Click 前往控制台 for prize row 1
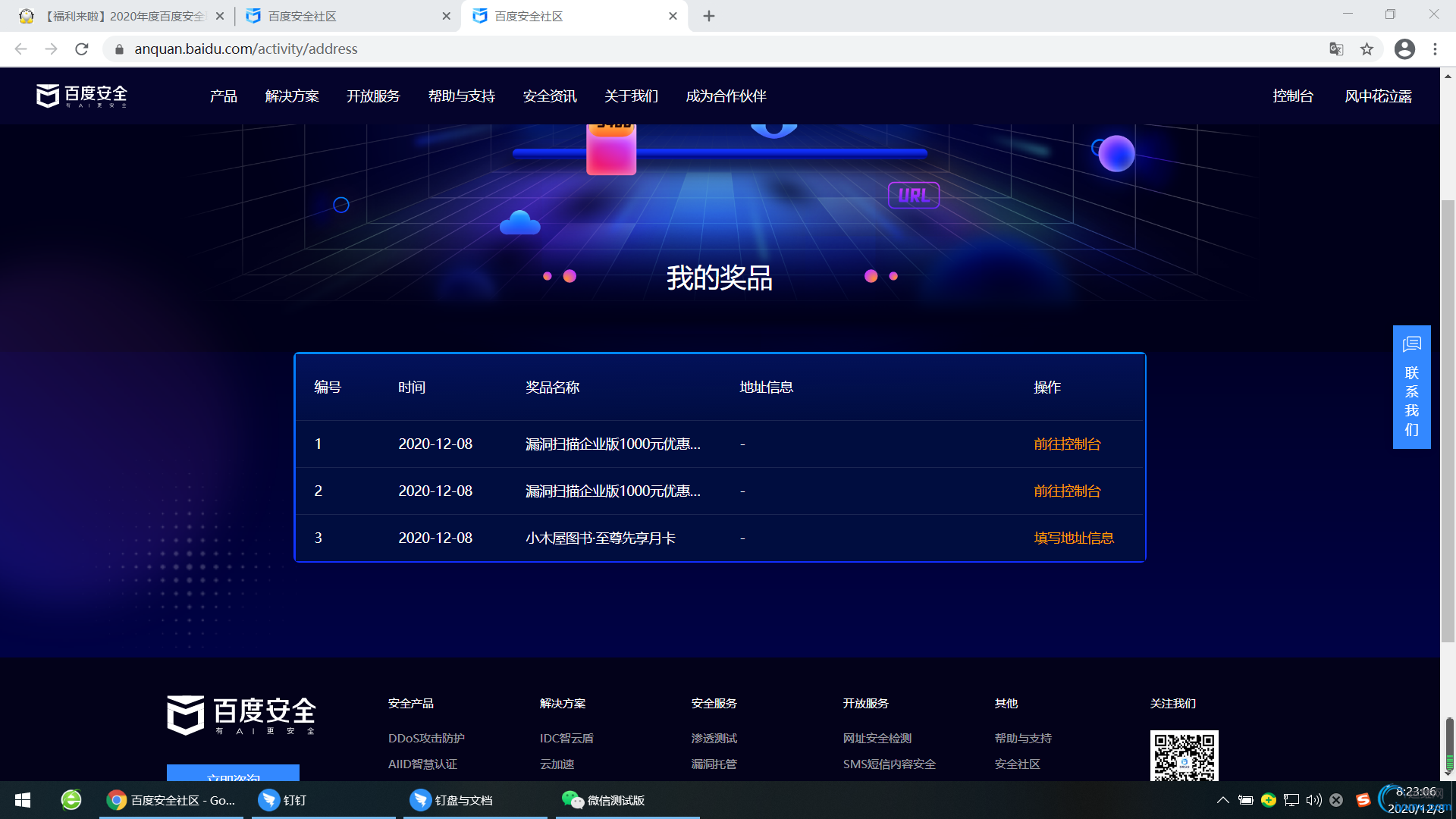 [1067, 444]
